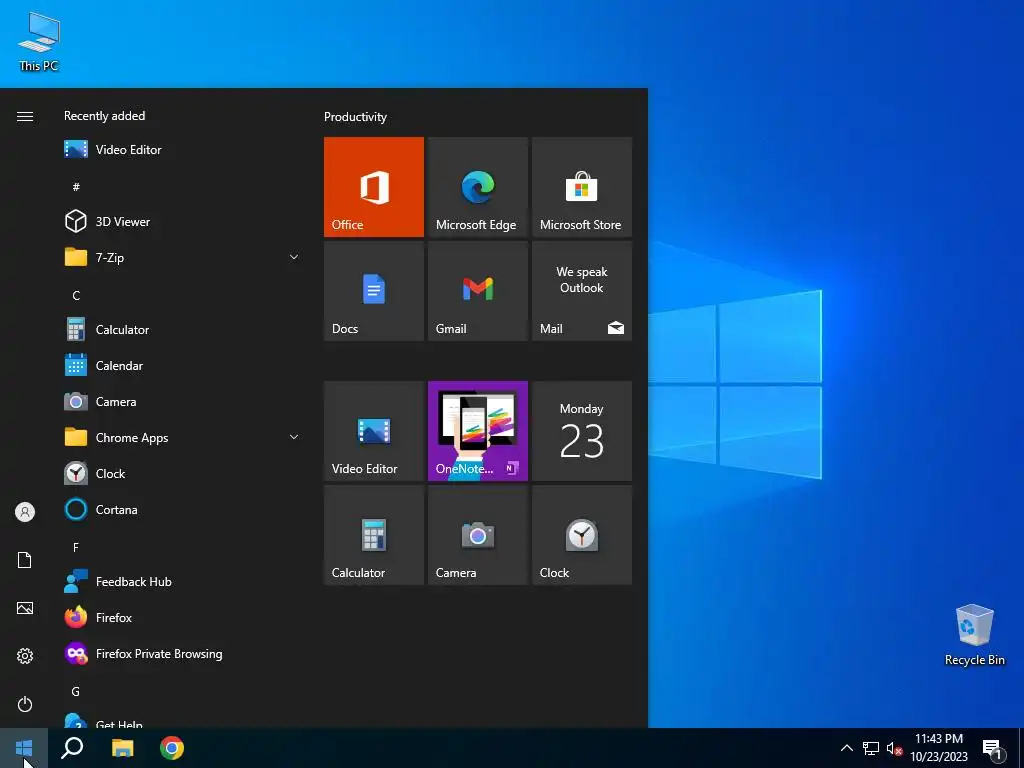Open the Gmail tile
Image resolution: width=1024 pixels, height=768 pixels.
coord(477,291)
